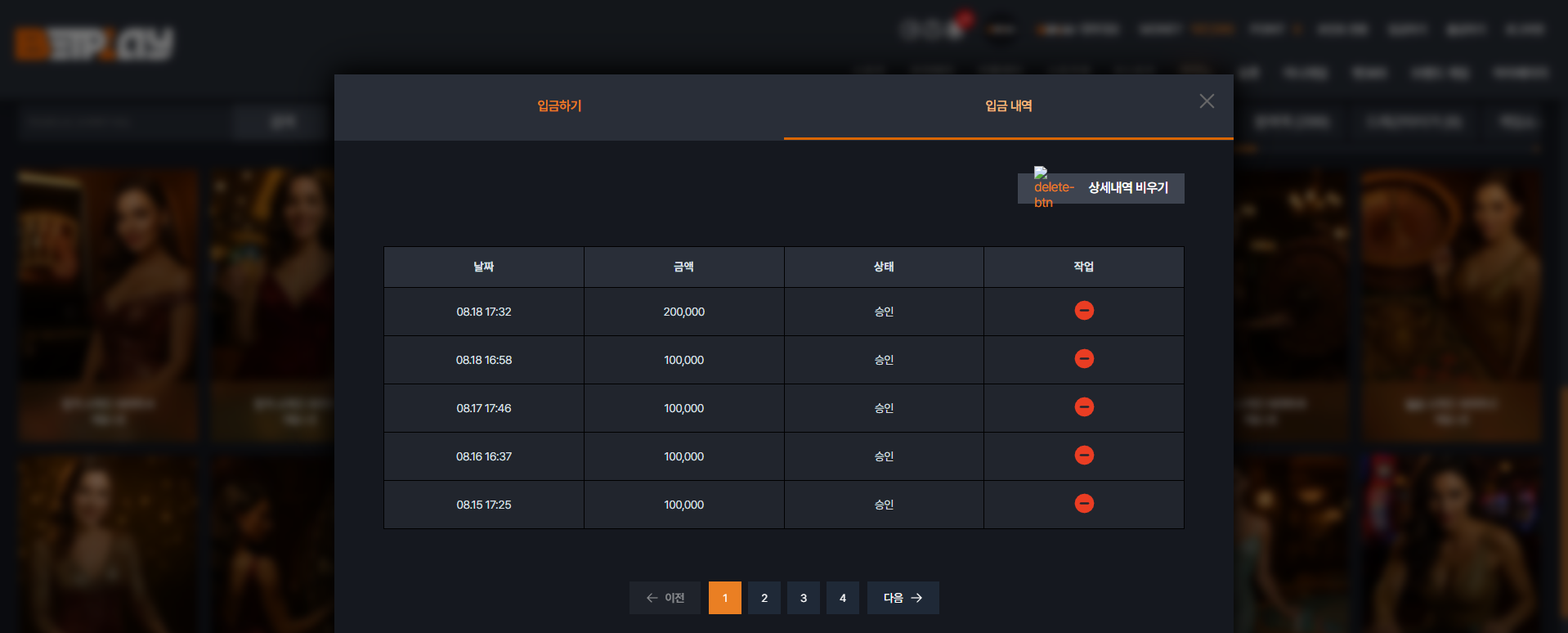Delete the 08.15 17:25 deposit entry
The height and width of the screenshot is (633, 1568).
1084,504
